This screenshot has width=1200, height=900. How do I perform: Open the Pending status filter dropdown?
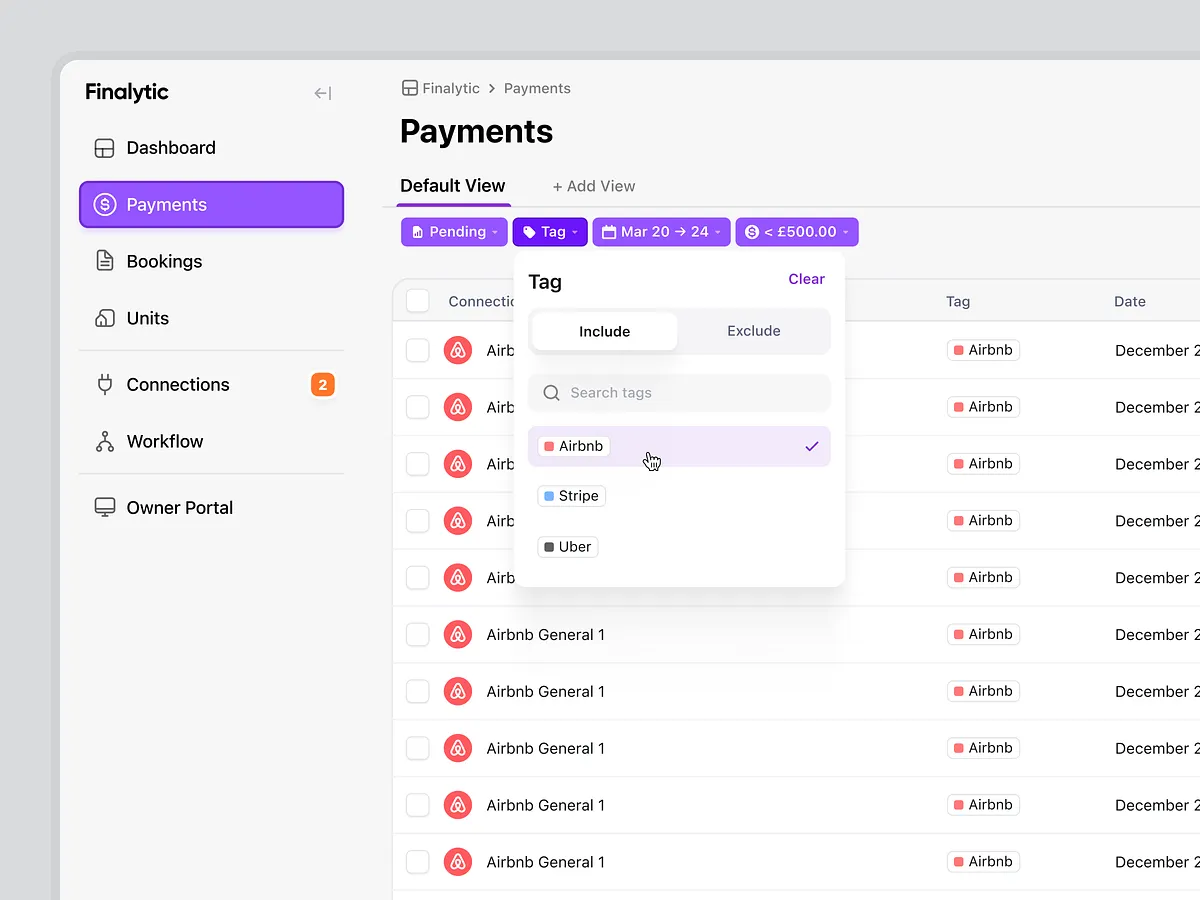(x=453, y=231)
